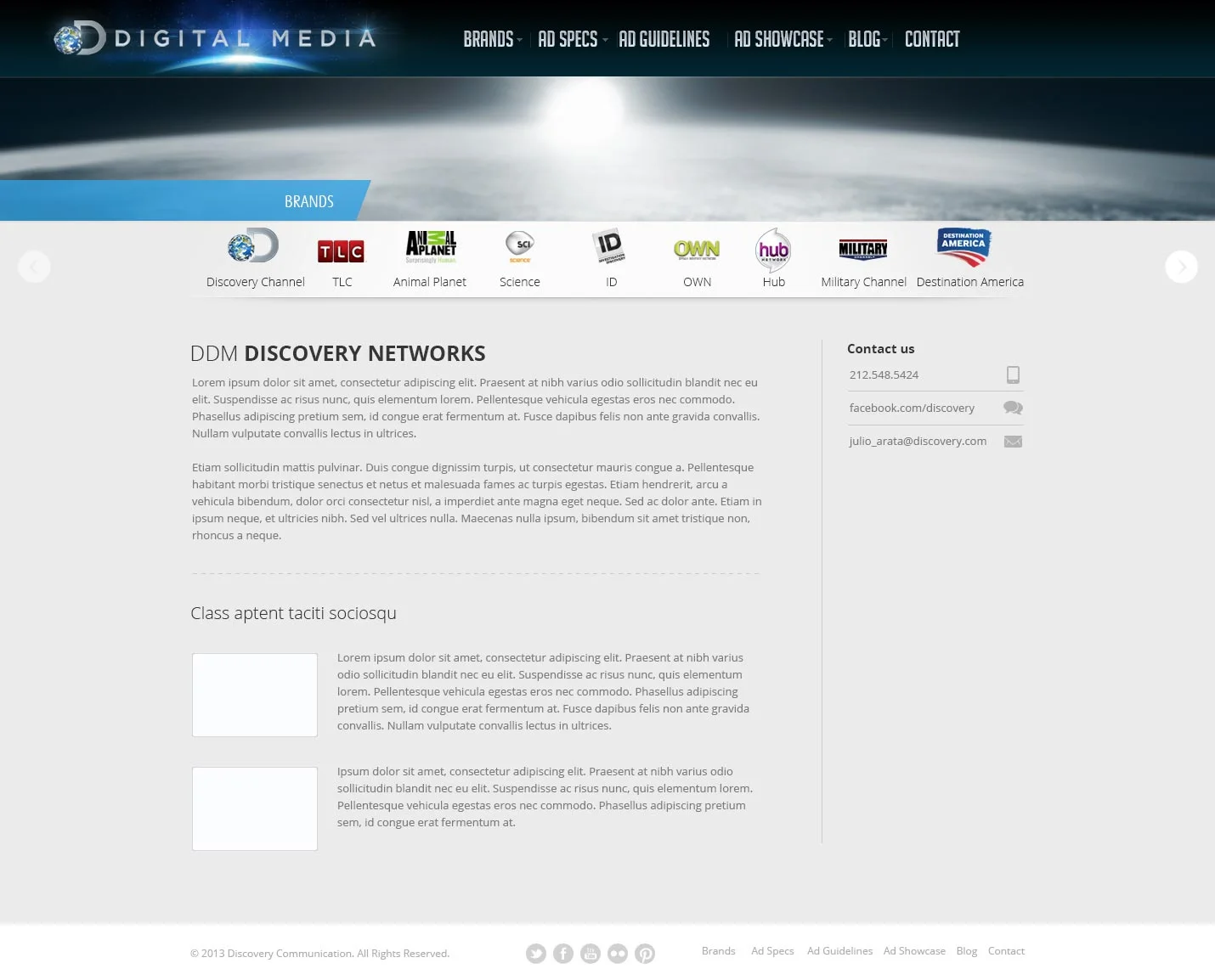Click the DDM DISCOVERY NETWORKS heading
Screen dimensions: 1215x980
[x=338, y=353]
